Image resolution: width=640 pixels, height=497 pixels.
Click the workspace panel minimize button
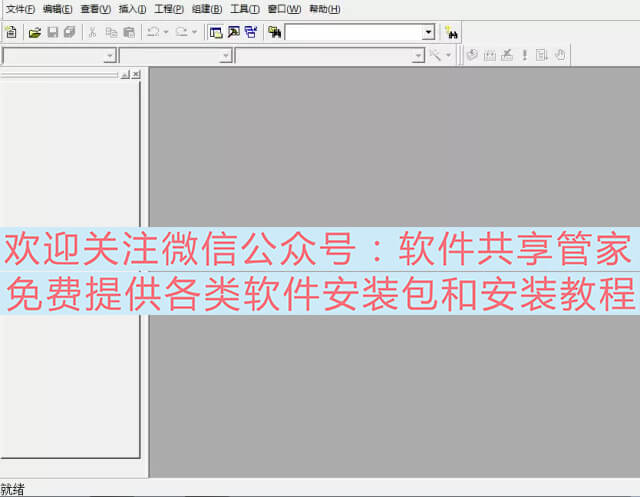pyautogui.click(x=126, y=75)
